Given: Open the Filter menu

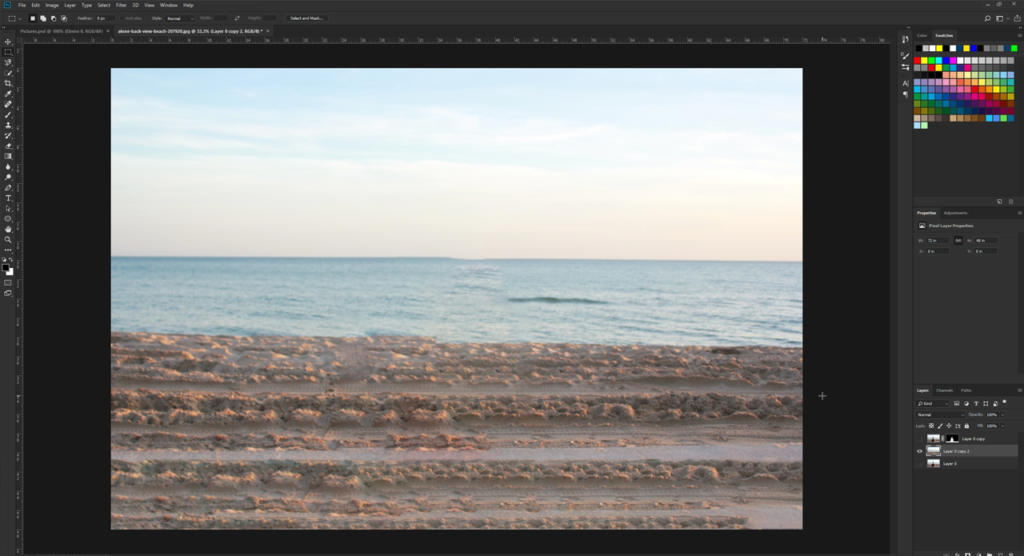Looking at the screenshot, I should pos(121,5).
